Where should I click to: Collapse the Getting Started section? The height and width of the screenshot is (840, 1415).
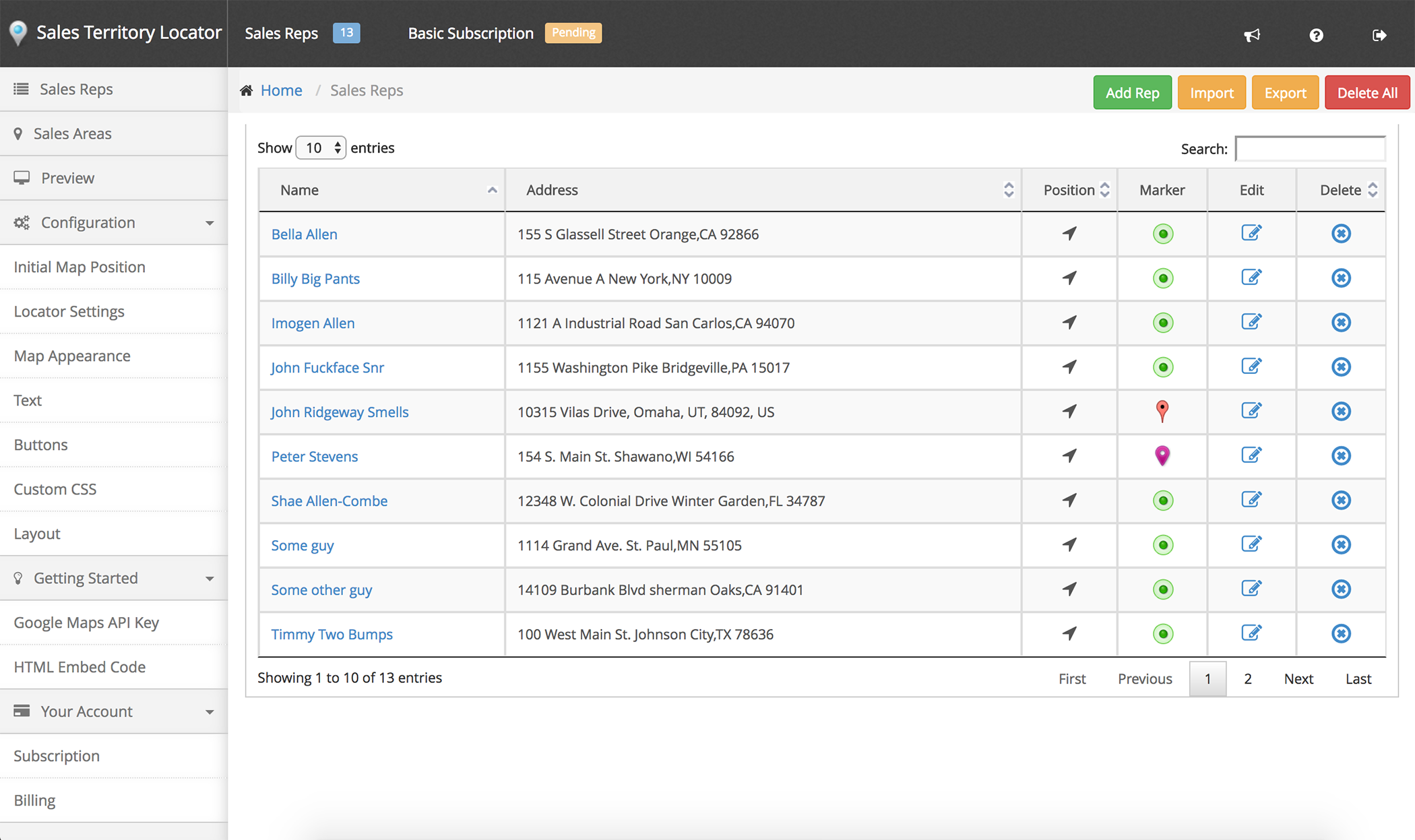[210, 579]
